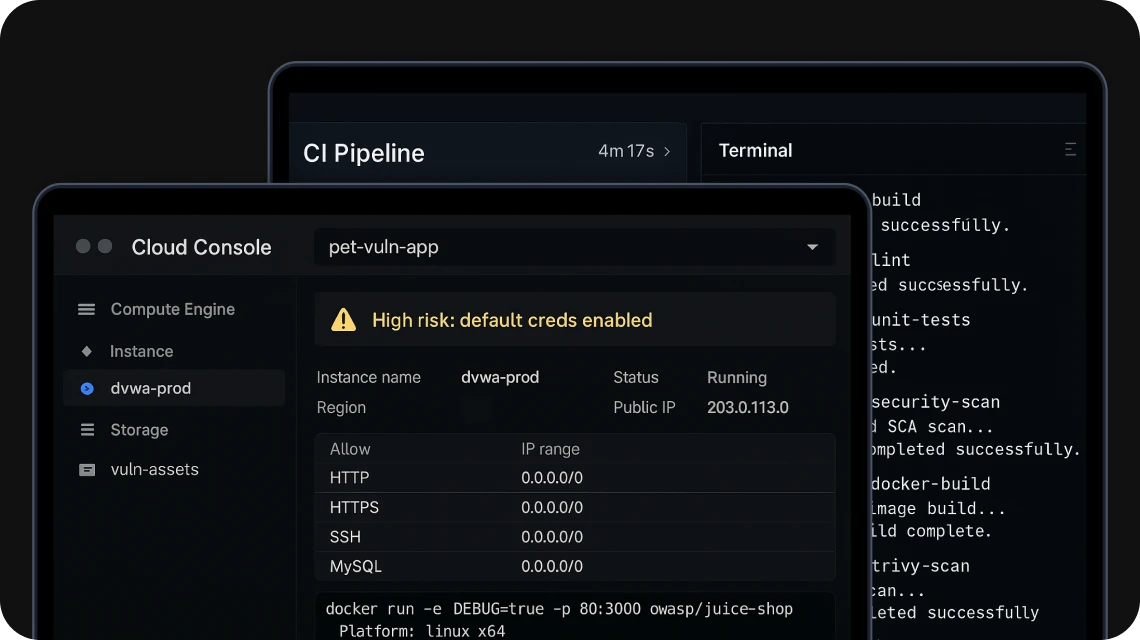
Task: Select the SSH firewall rule row
Action: click(x=574, y=537)
